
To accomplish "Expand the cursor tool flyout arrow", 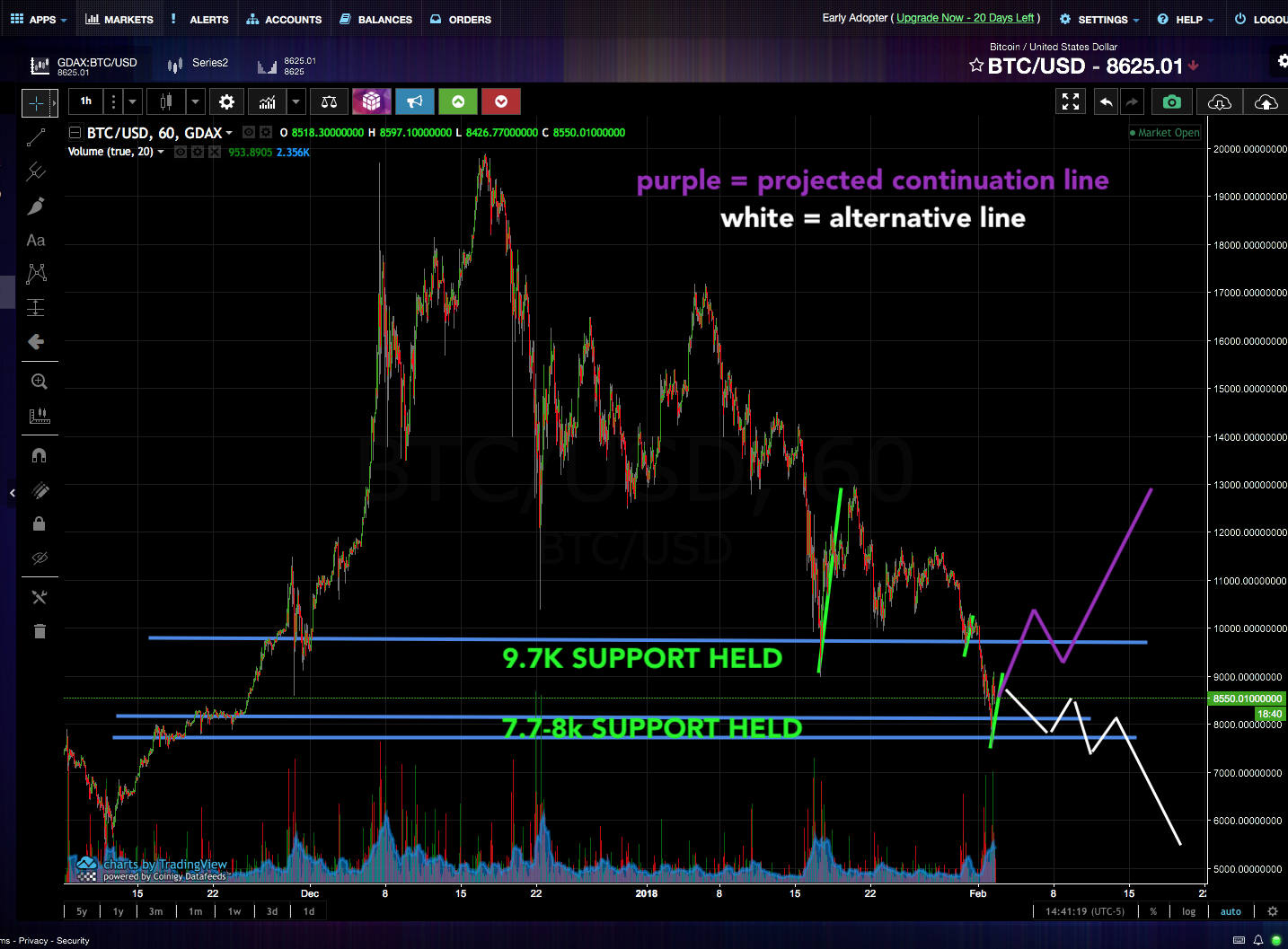I will pyautogui.click(x=54, y=103).
